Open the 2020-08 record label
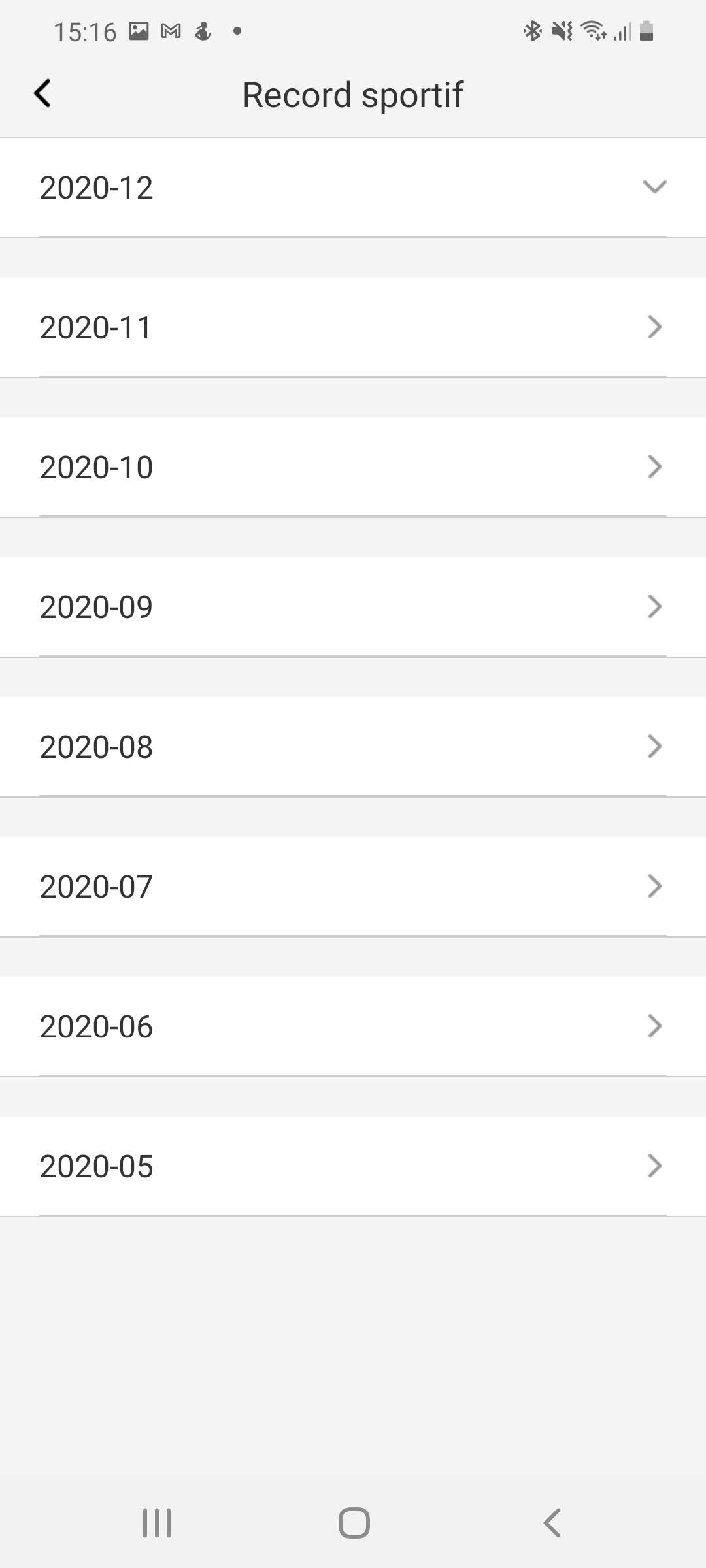This screenshot has width=706, height=1568. 97,747
